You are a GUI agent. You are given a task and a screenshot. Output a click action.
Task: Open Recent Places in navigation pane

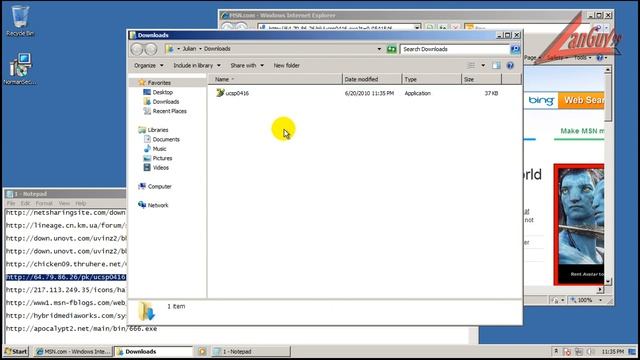tap(169, 111)
